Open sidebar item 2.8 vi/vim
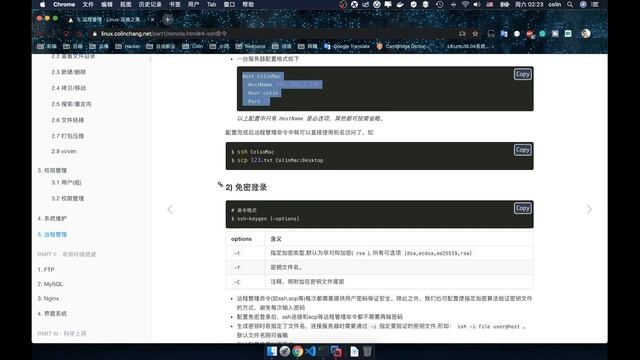This screenshot has width=640, height=360. pos(64,151)
